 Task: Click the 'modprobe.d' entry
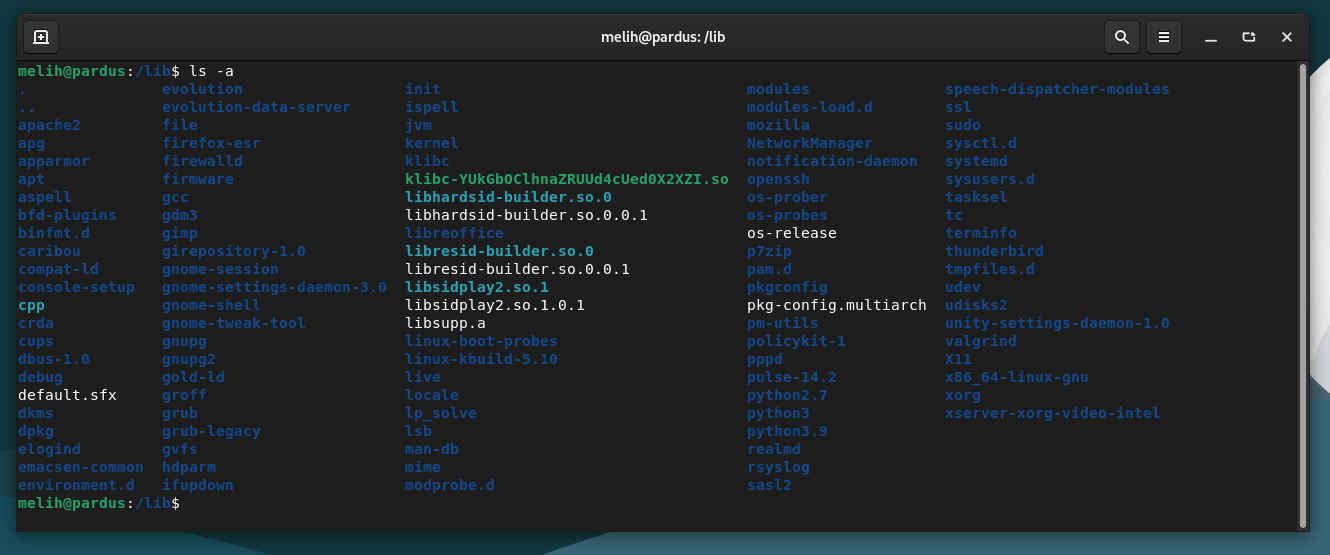point(450,485)
